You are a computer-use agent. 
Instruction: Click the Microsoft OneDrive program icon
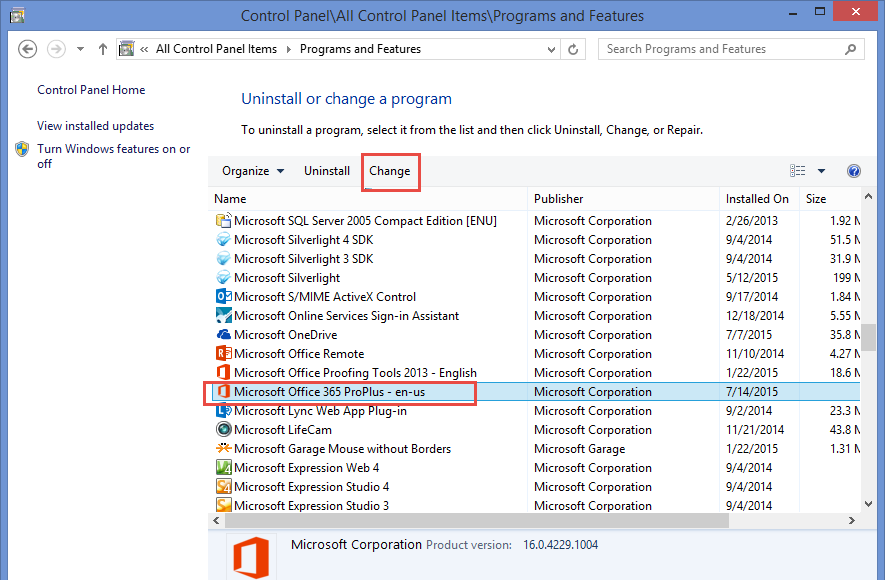(224, 335)
